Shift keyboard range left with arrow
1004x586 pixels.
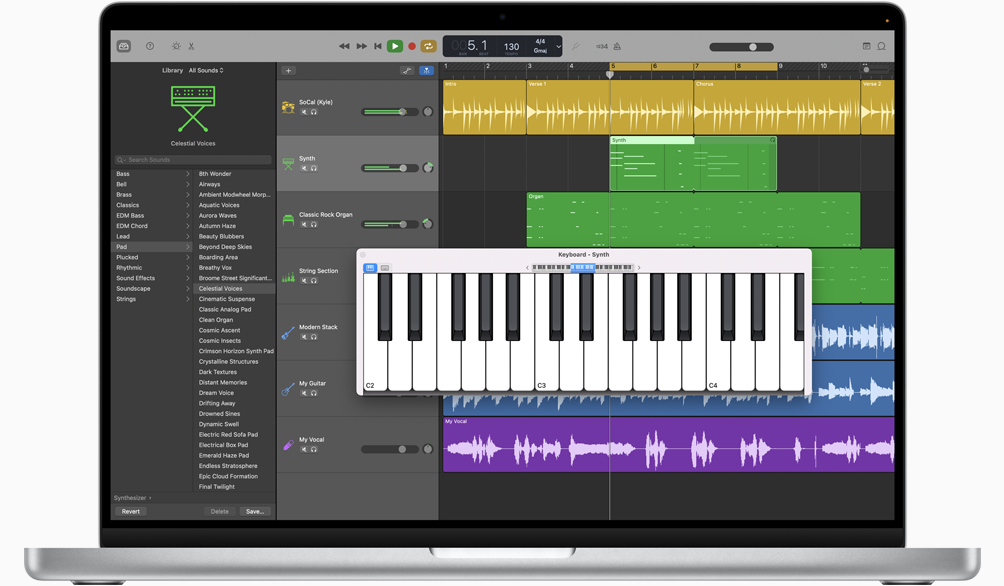click(527, 268)
